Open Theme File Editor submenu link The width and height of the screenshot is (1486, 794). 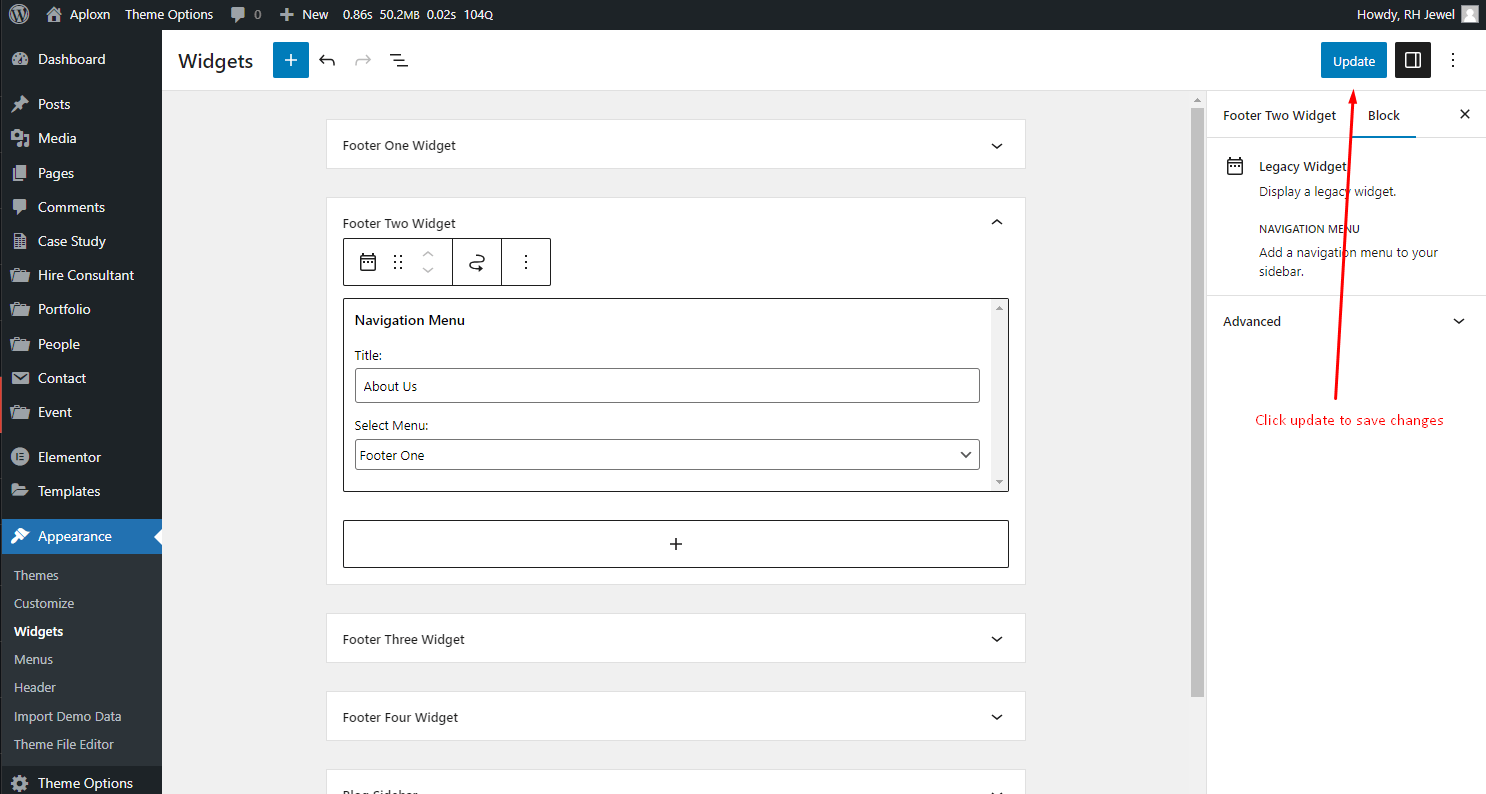[x=64, y=744]
